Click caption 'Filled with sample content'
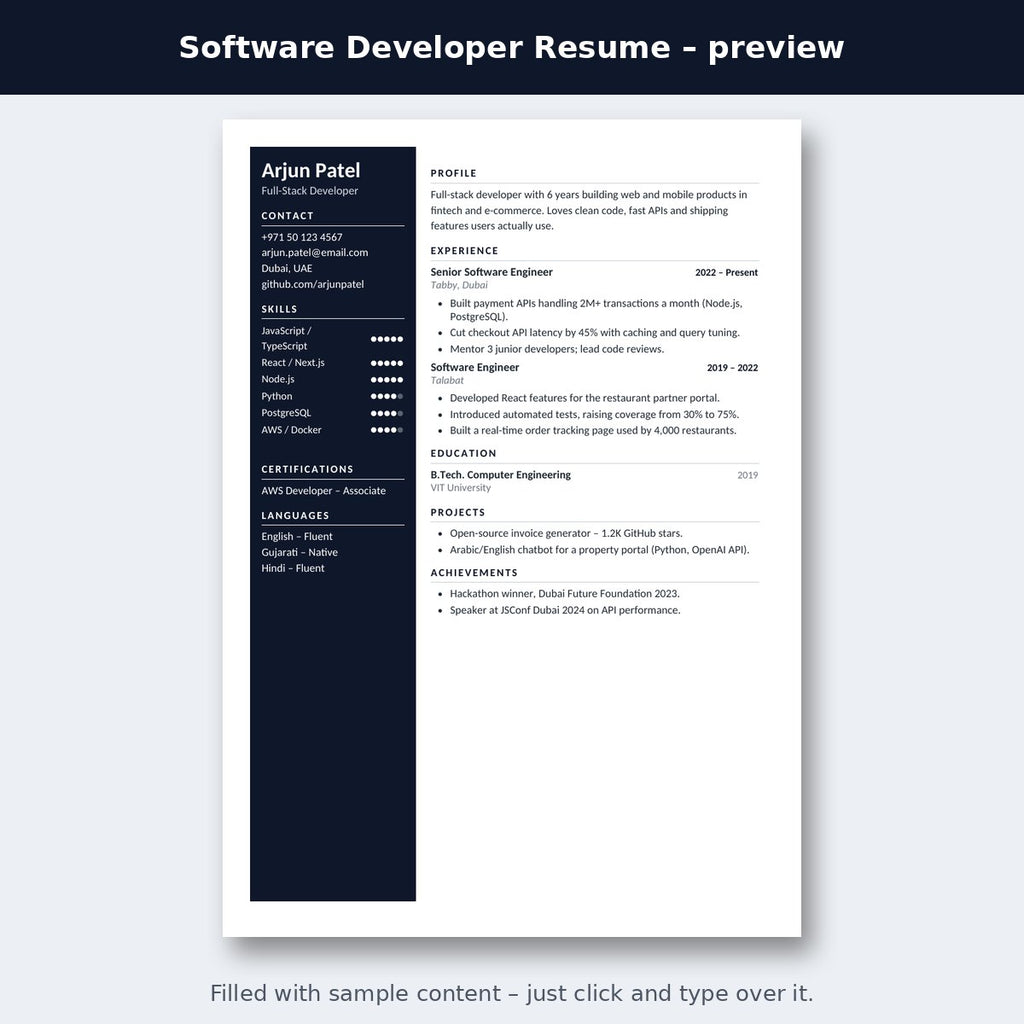This screenshot has width=1024, height=1024. pyautogui.click(x=511, y=993)
